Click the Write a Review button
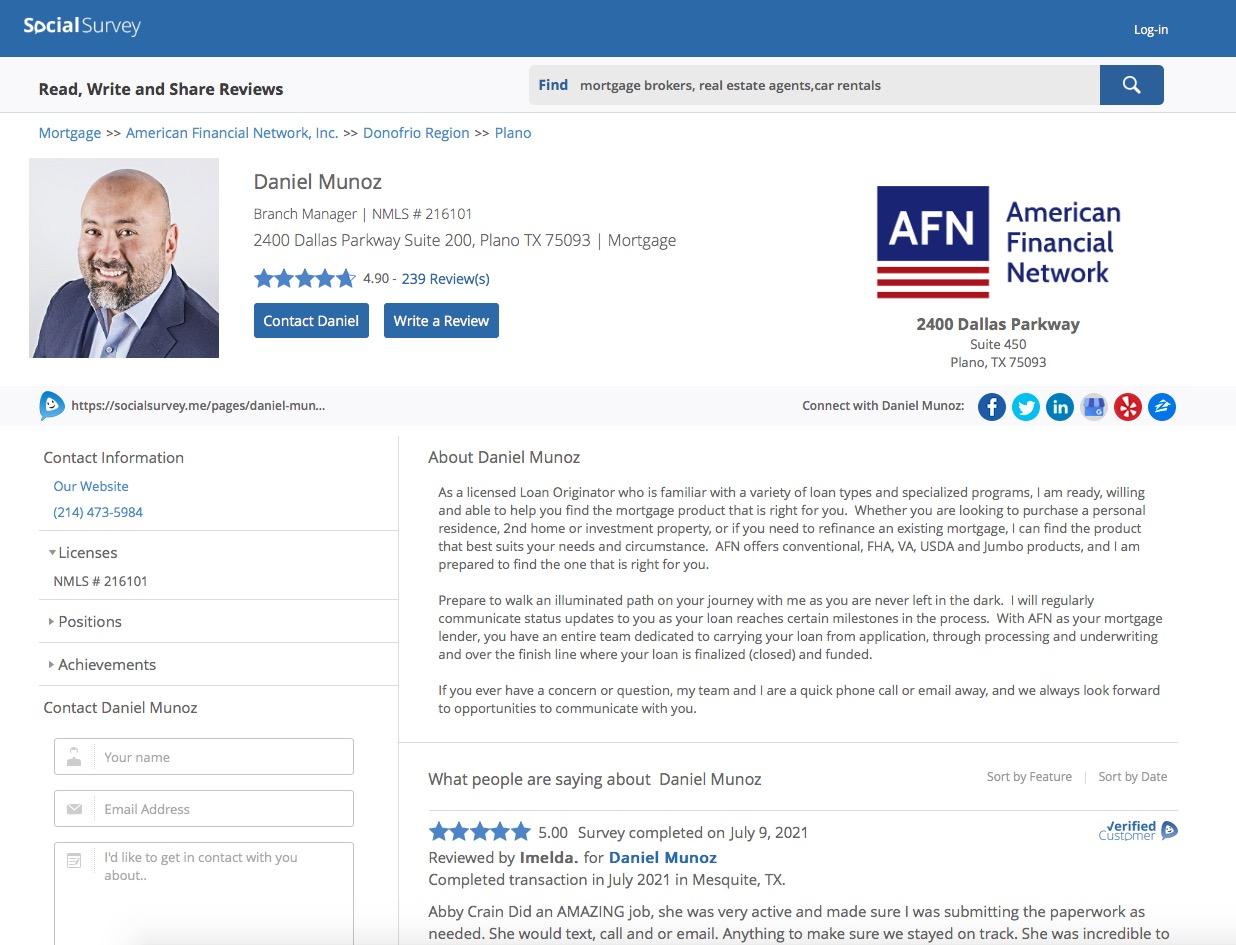This screenshot has width=1236, height=945. pos(441,321)
